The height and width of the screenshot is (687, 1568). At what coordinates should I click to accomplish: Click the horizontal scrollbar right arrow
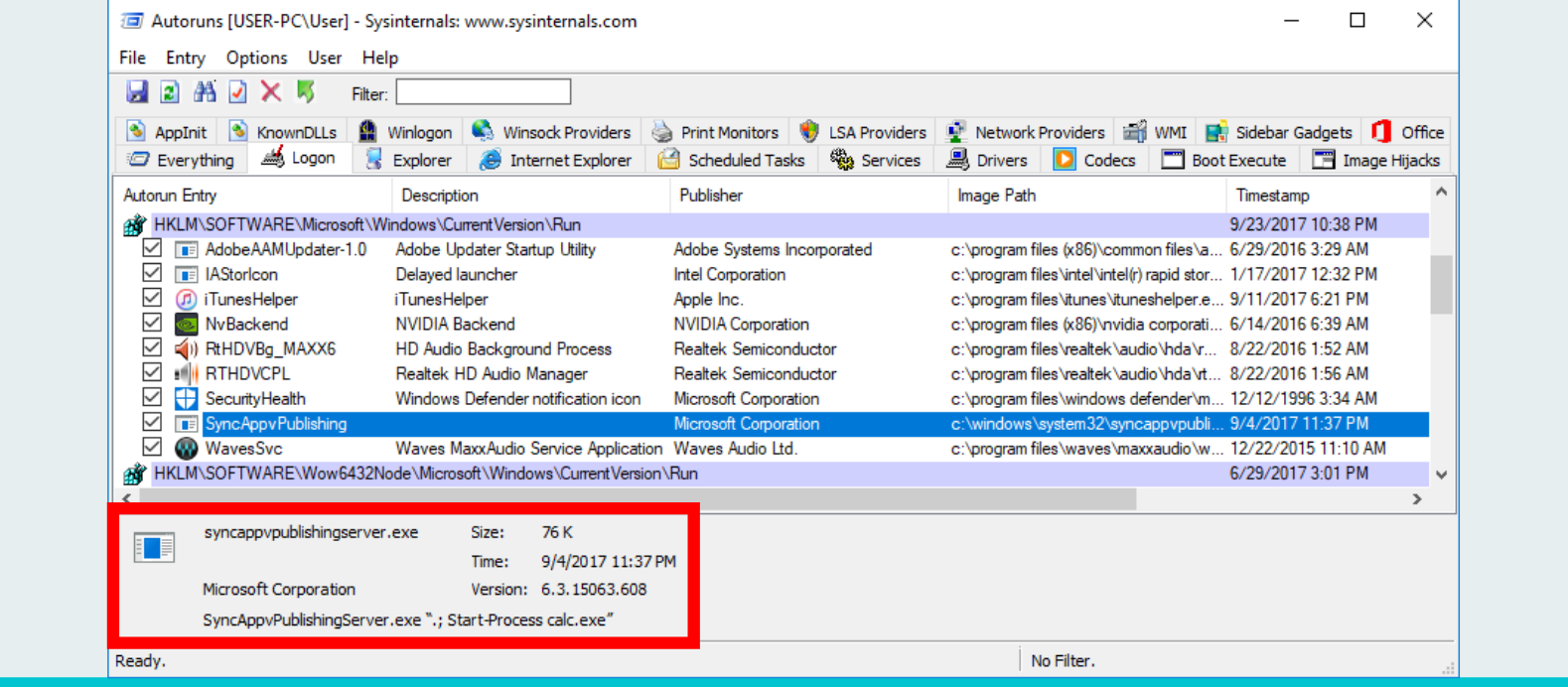[1417, 499]
